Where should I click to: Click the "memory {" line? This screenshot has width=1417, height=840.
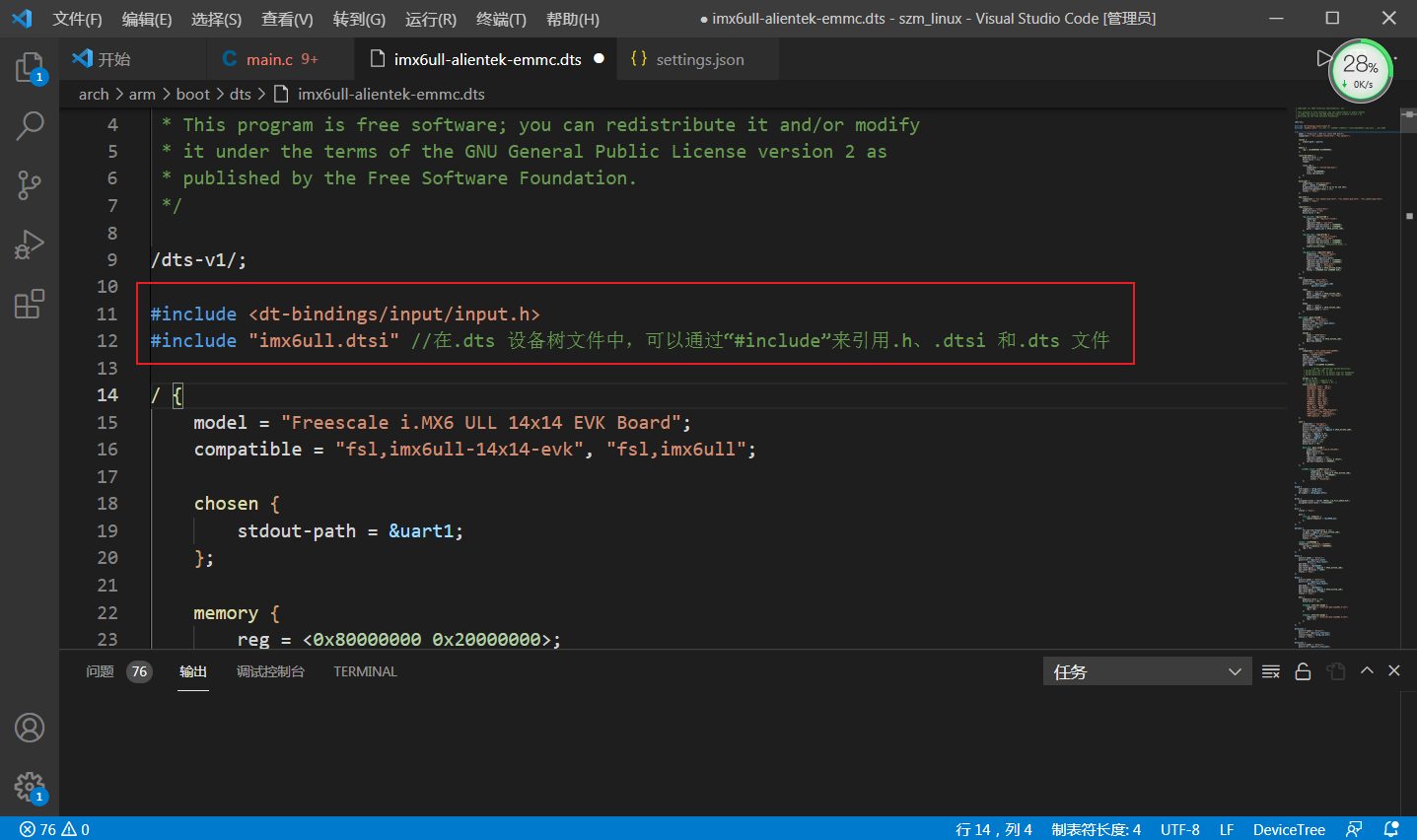(237, 612)
